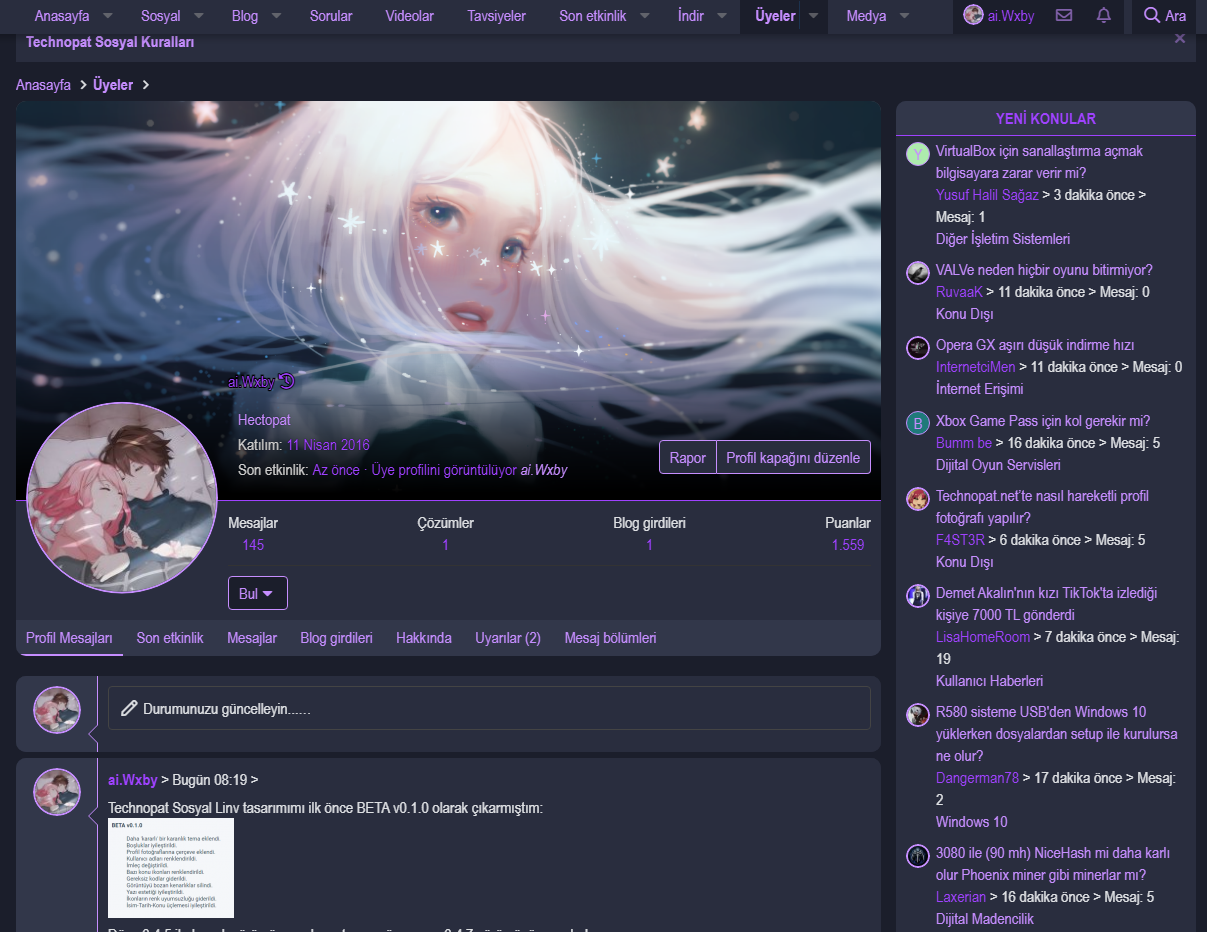This screenshot has height=932, width=1207.
Task: Click the Rapor button
Action: pyautogui.click(x=688, y=457)
